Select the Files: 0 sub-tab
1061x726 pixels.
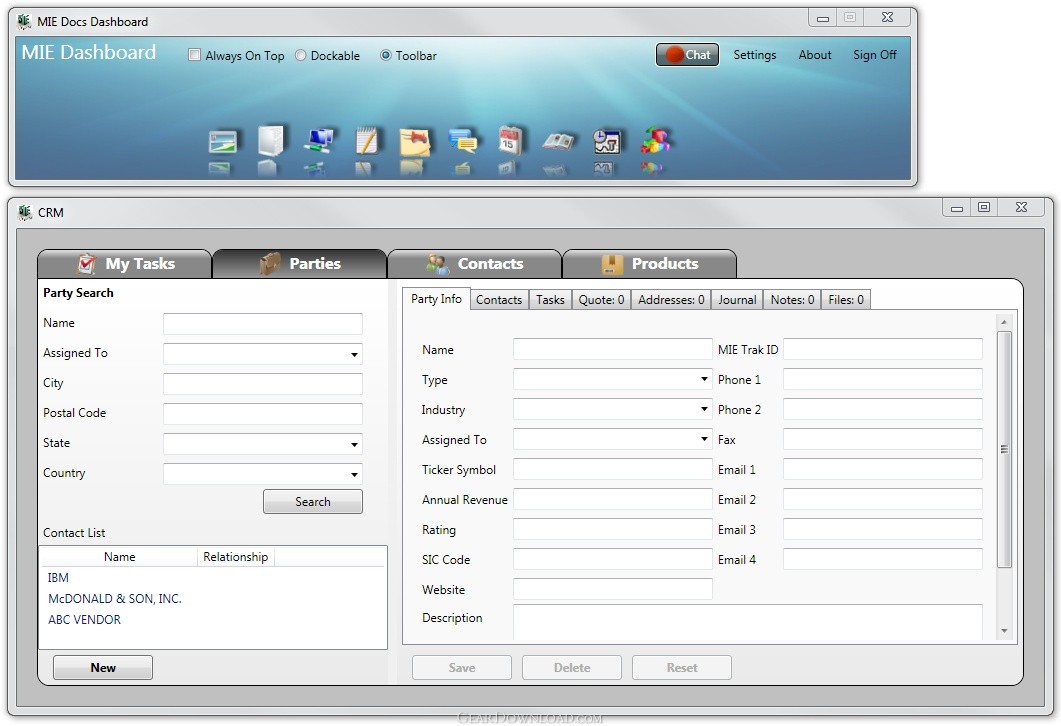pyautogui.click(x=846, y=300)
